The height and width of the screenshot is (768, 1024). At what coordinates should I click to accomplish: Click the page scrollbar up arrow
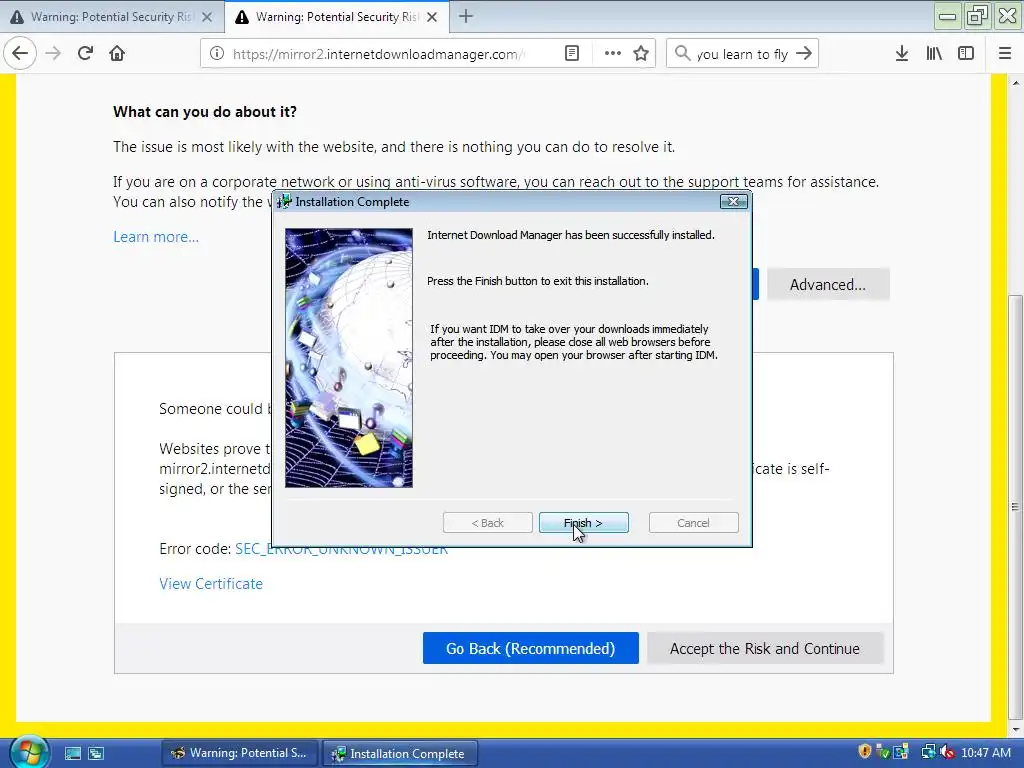pos(1016,83)
